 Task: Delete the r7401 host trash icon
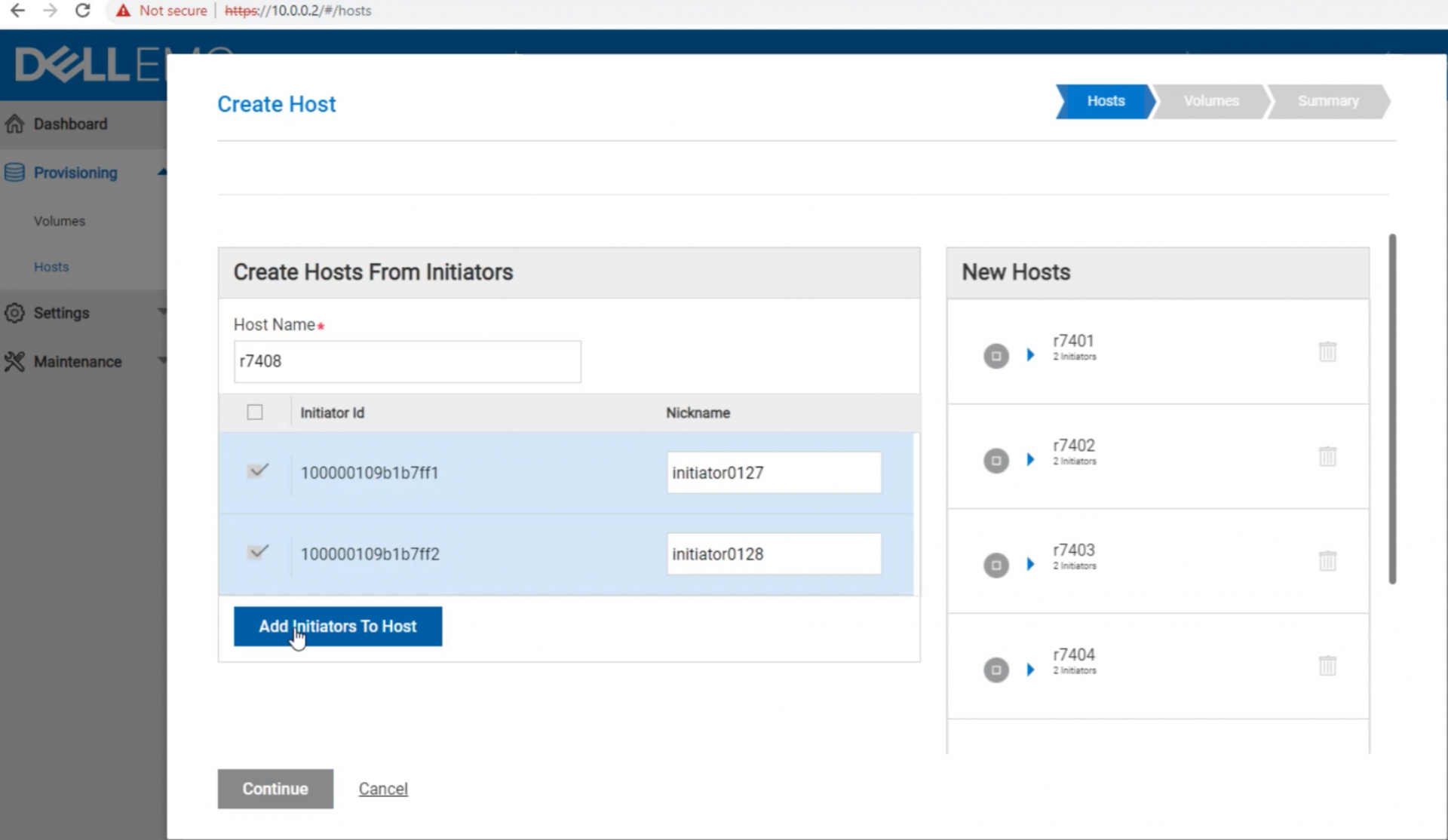tap(1327, 352)
